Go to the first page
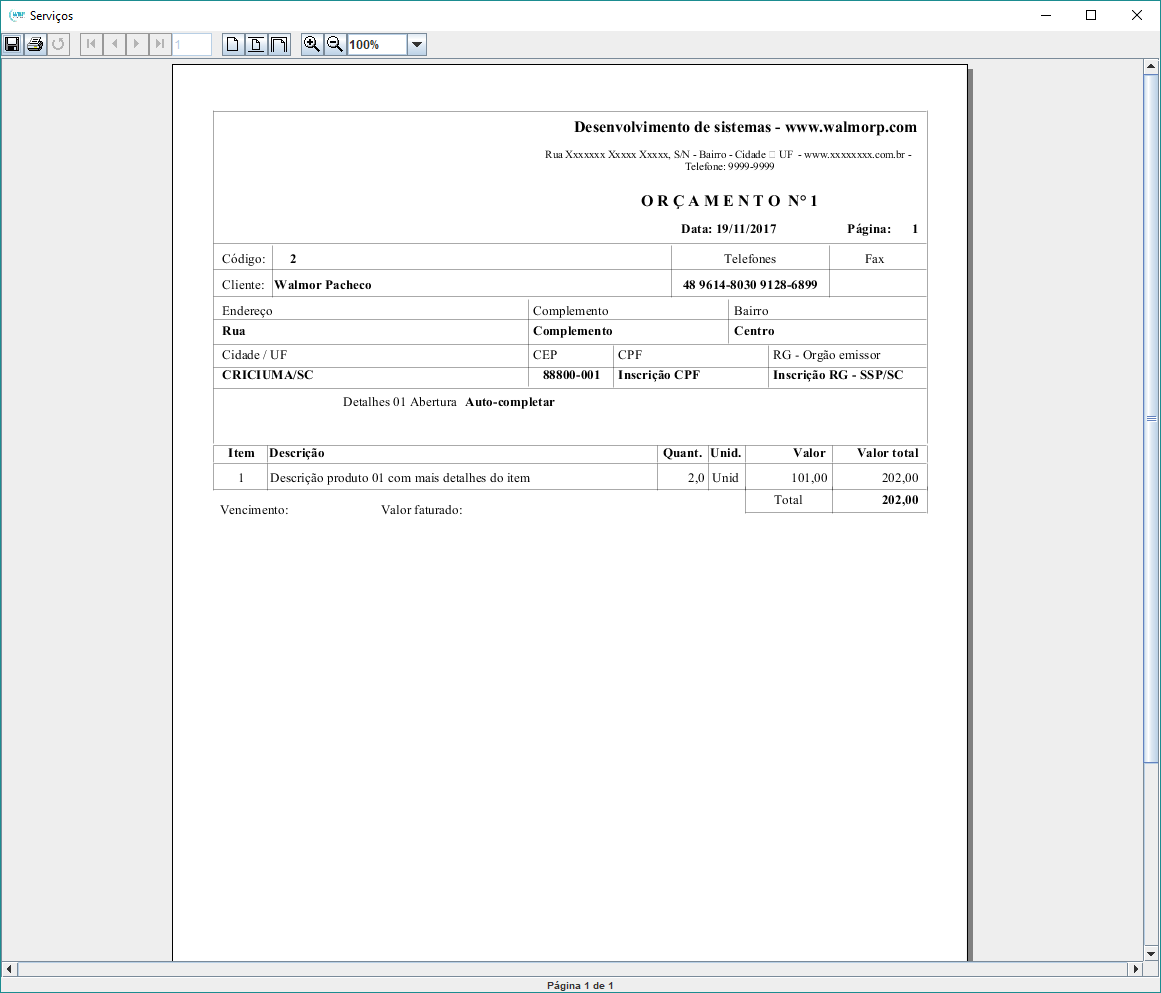Image resolution: width=1161 pixels, height=993 pixels. pyautogui.click(x=91, y=44)
